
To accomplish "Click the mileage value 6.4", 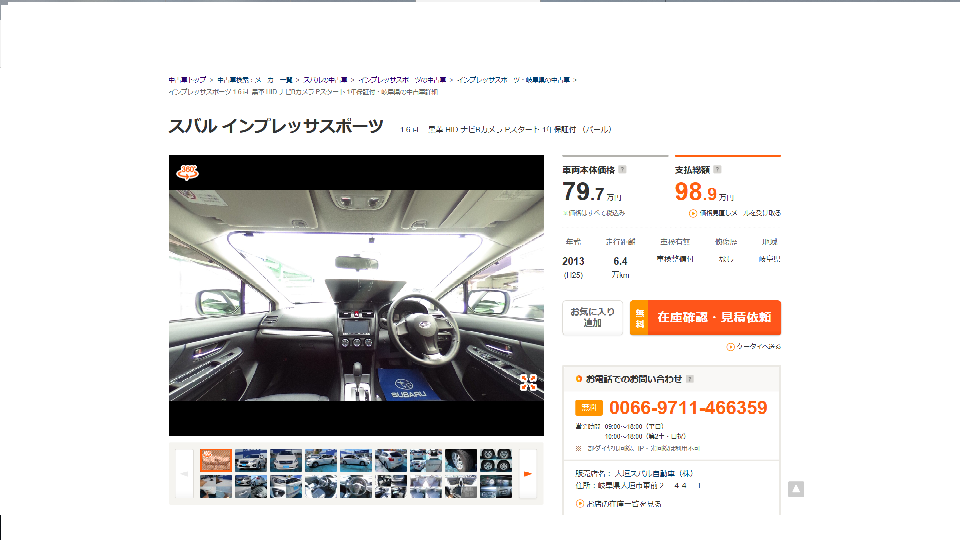I will coord(620,261).
